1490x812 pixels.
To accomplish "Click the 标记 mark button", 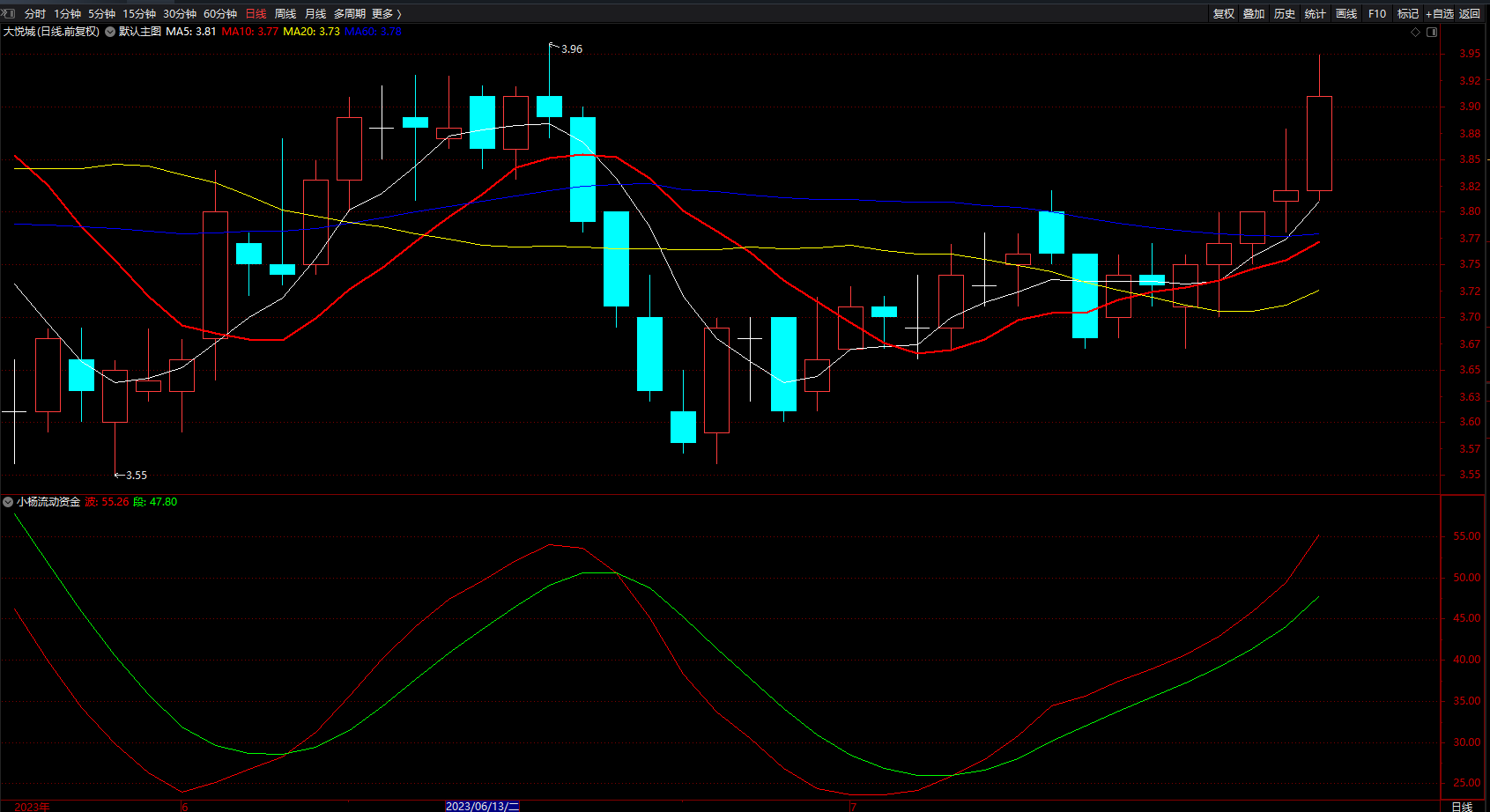I will pyautogui.click(x=1408, y=14).
